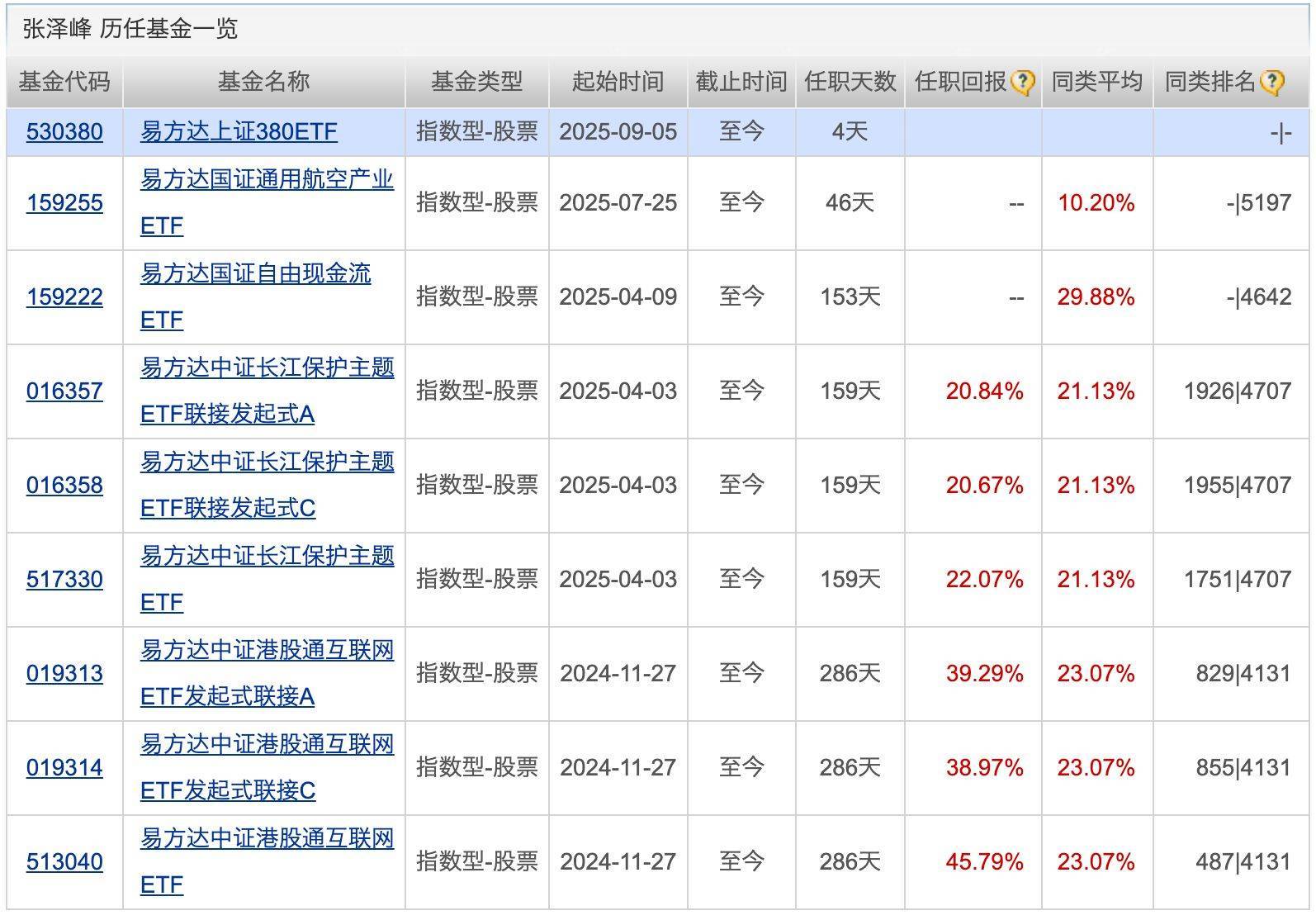Click the 20.84% tenure return value
This screenshot has width=1316, height=920.
pos(984,391)
